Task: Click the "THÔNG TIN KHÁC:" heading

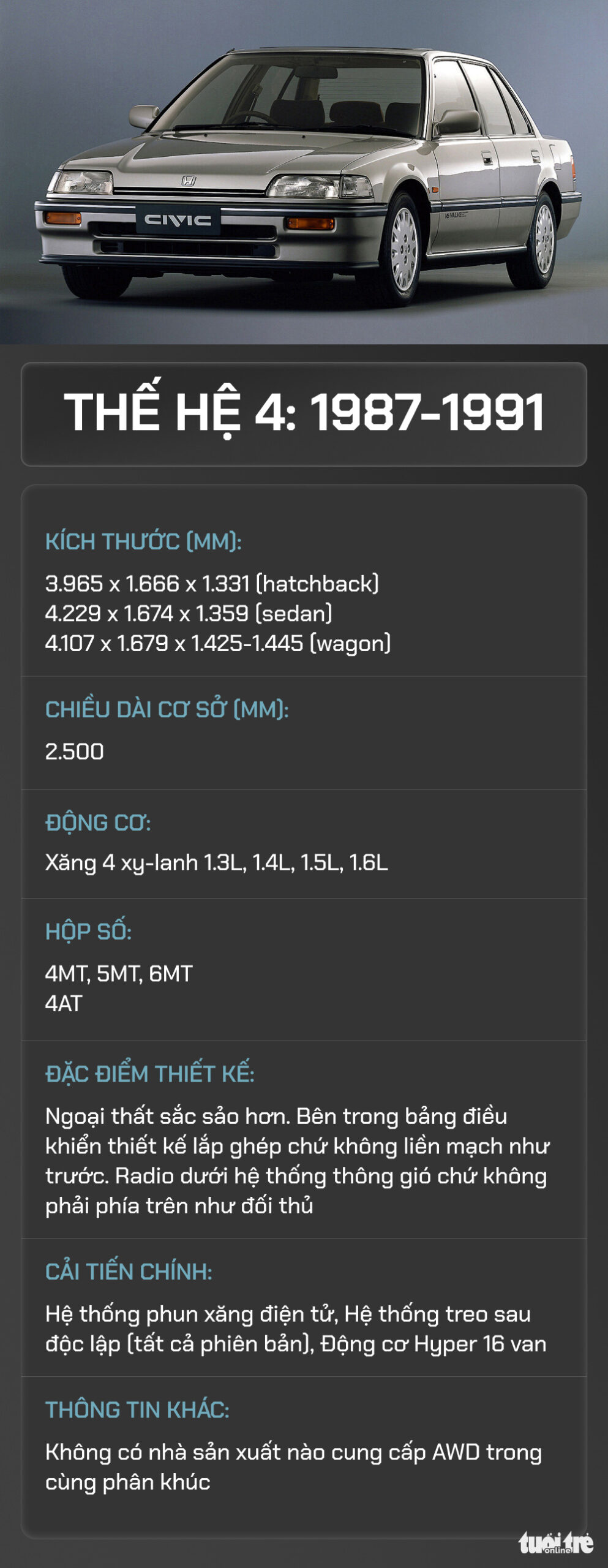Action: [137, 1409]
